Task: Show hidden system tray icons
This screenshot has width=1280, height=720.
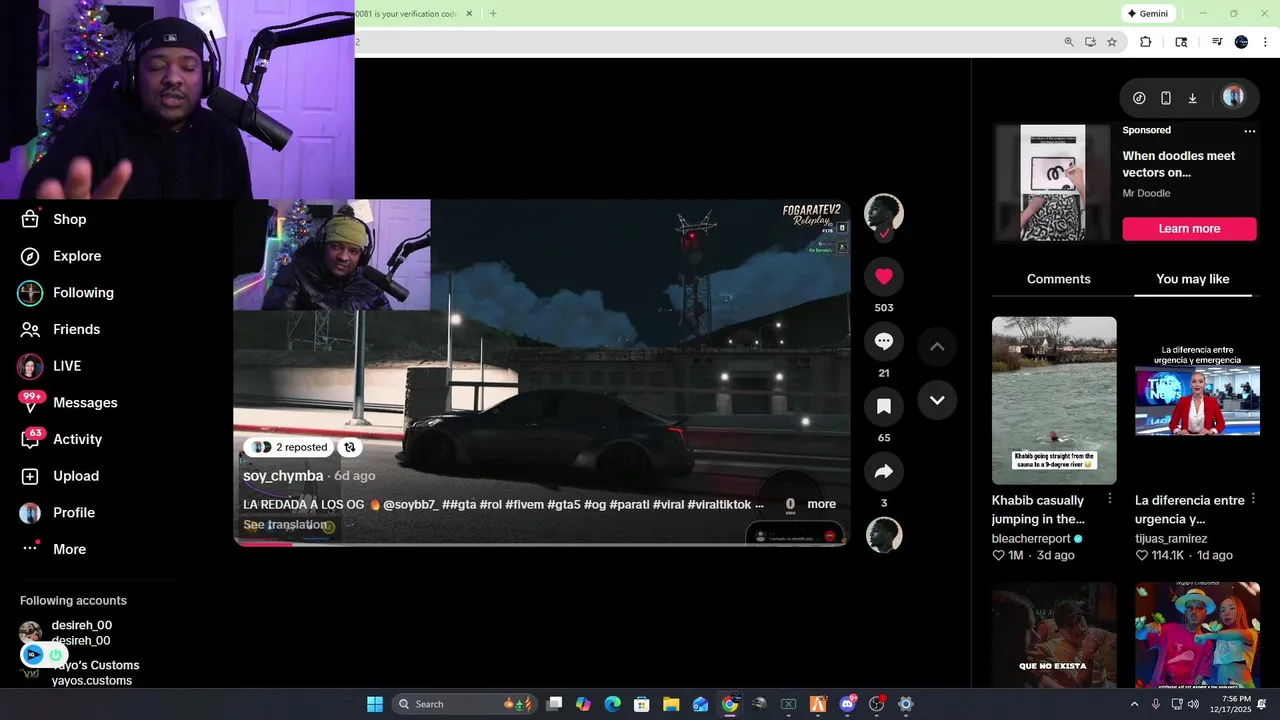Action: (x=1134, y=704)
